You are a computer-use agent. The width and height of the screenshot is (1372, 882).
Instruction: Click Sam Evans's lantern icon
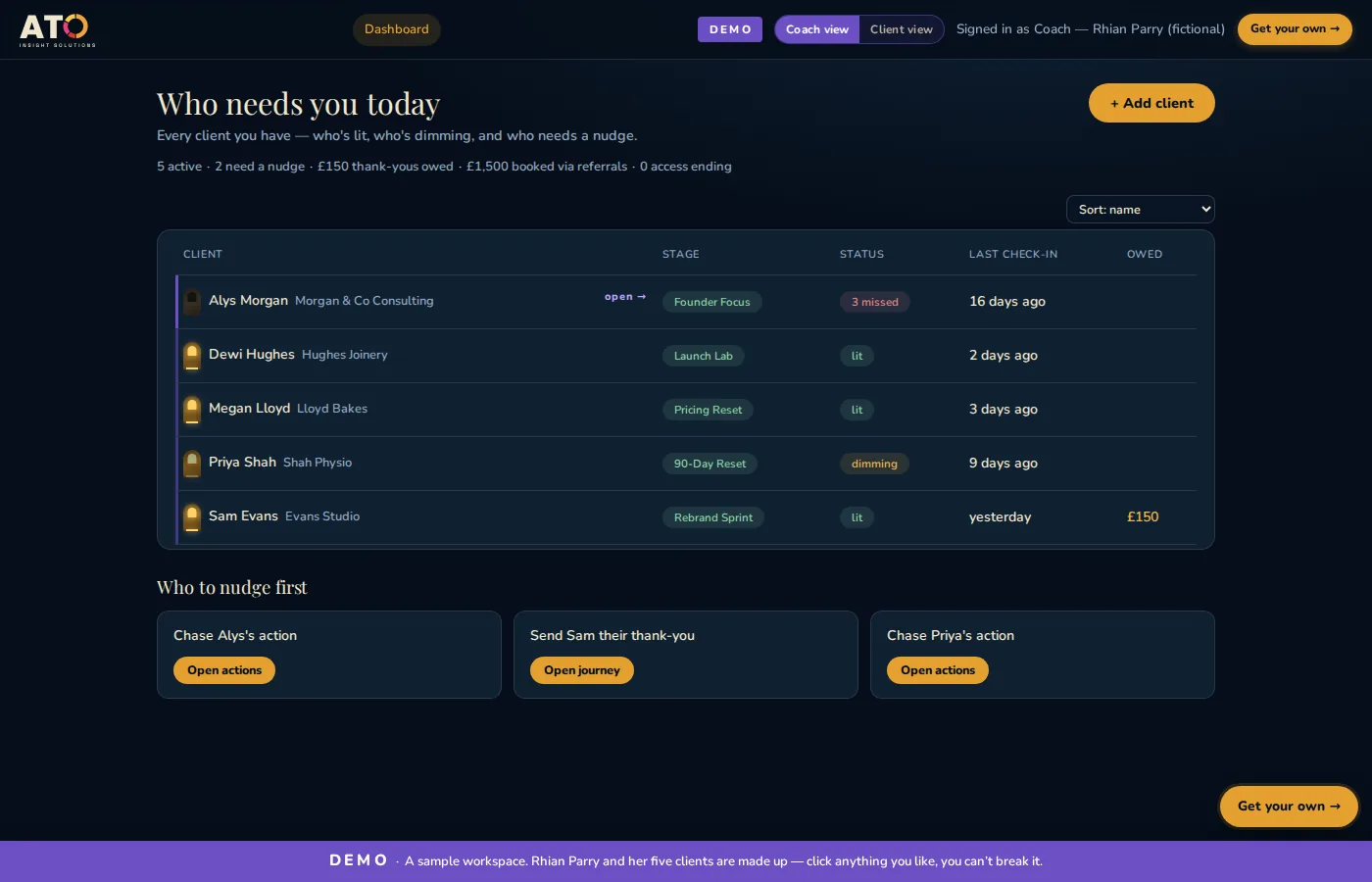pos(192,517)
